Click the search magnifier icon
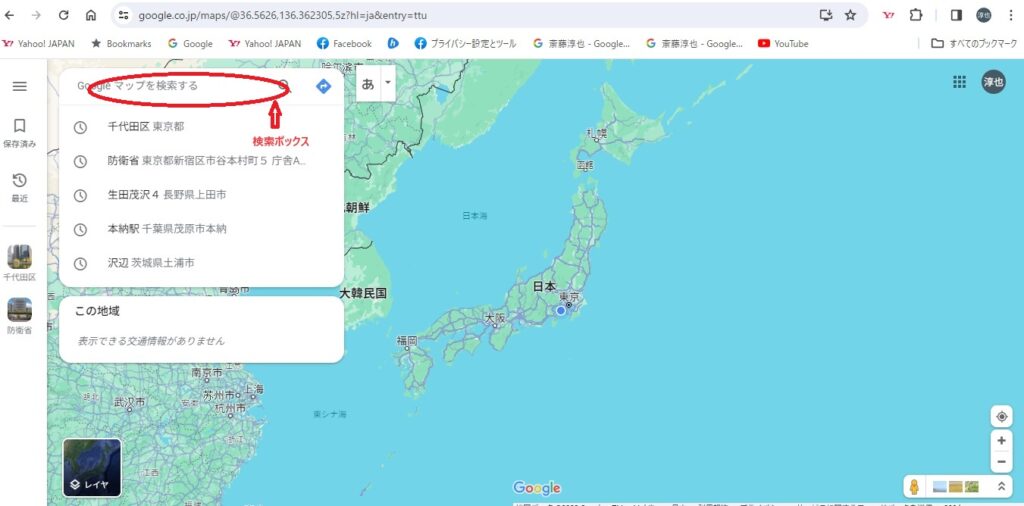This screenshot has width=1024, height=506. 283,86
